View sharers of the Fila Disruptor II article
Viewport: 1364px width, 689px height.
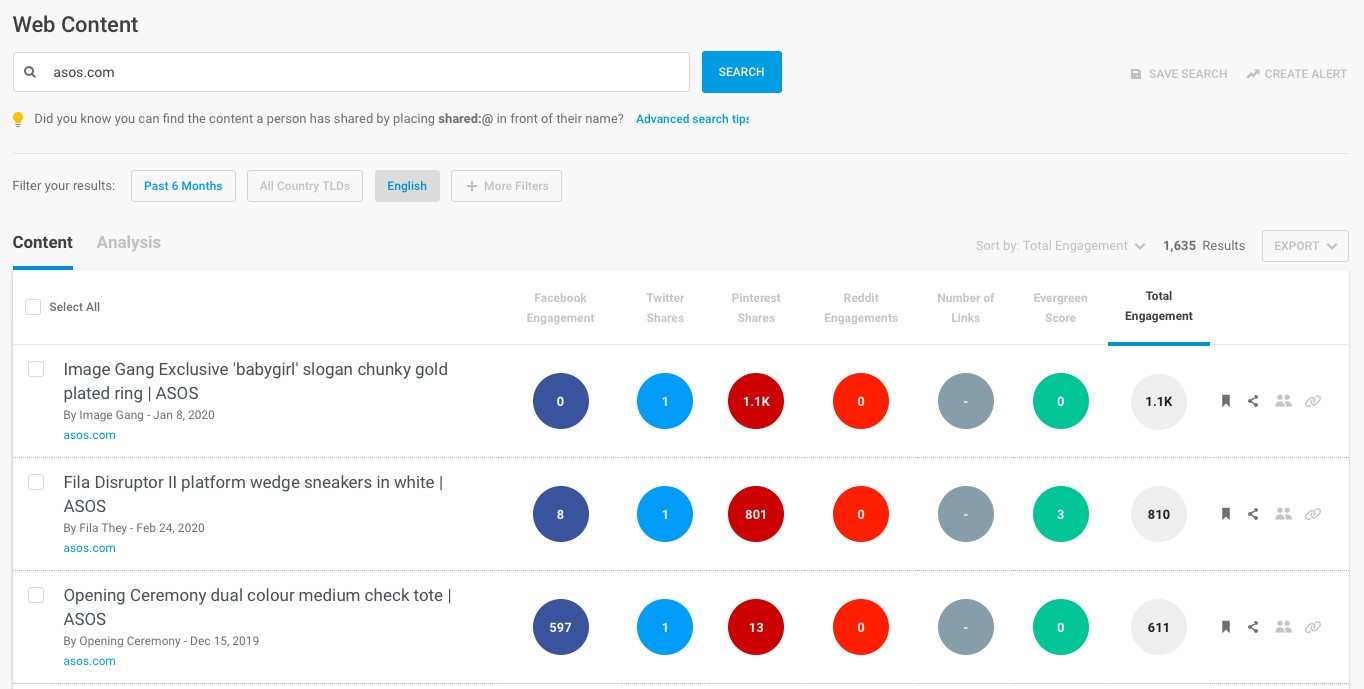[x=1284, y=514]
